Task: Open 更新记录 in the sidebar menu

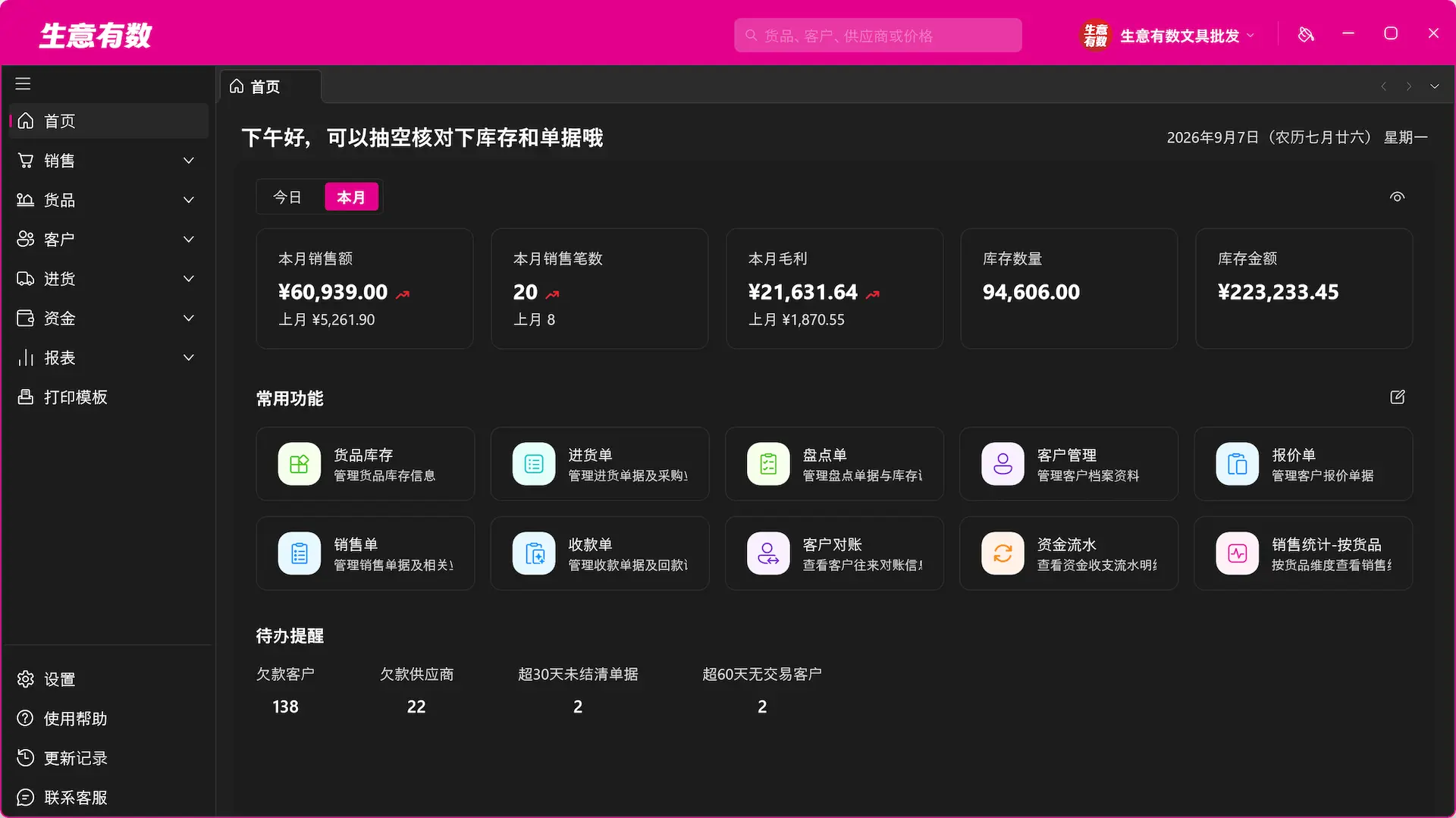Action: tap(108, 758)
